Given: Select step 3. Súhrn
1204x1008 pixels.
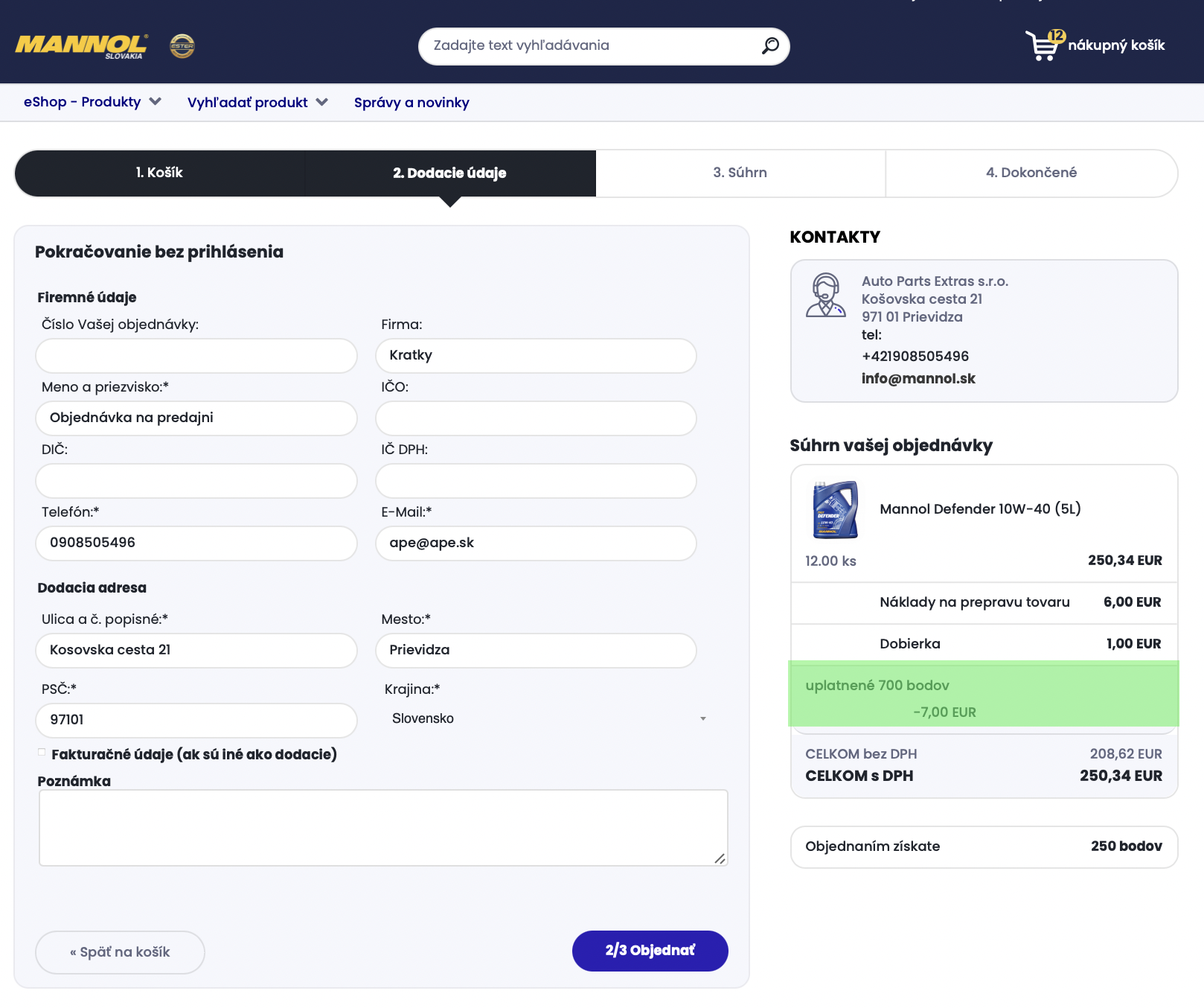Looking at the screenshot, I should pos(740,173).
